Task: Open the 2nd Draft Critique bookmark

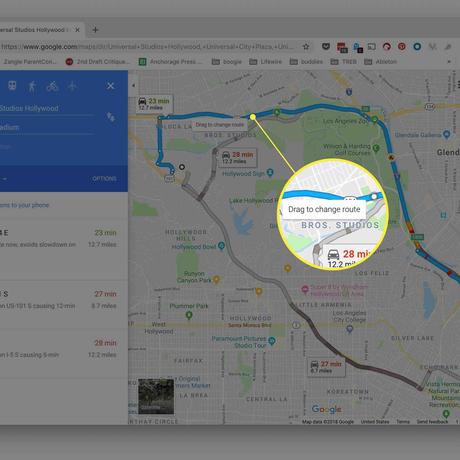Action: point(98,62)
